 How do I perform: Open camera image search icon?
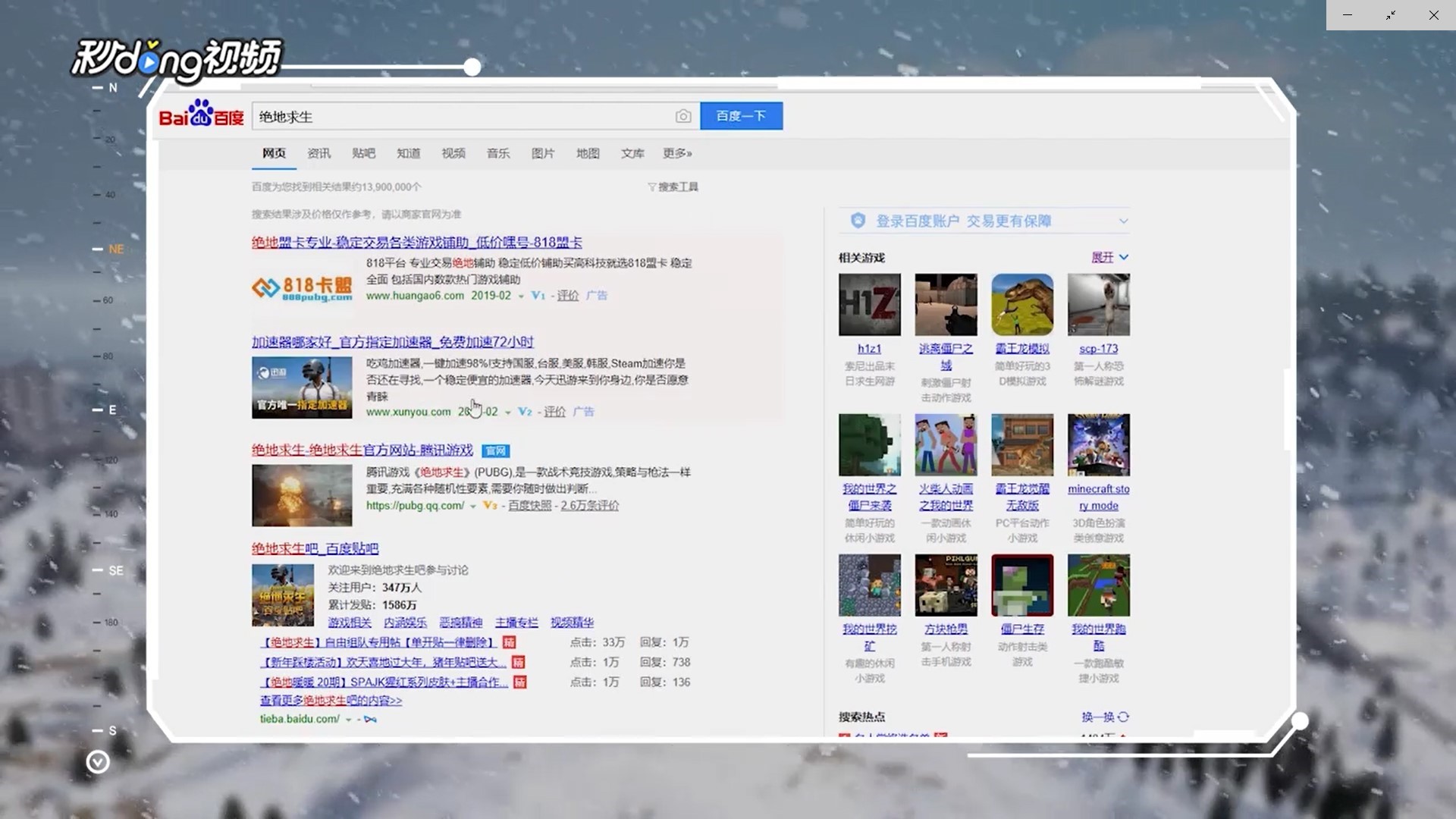tap(682, 116)
